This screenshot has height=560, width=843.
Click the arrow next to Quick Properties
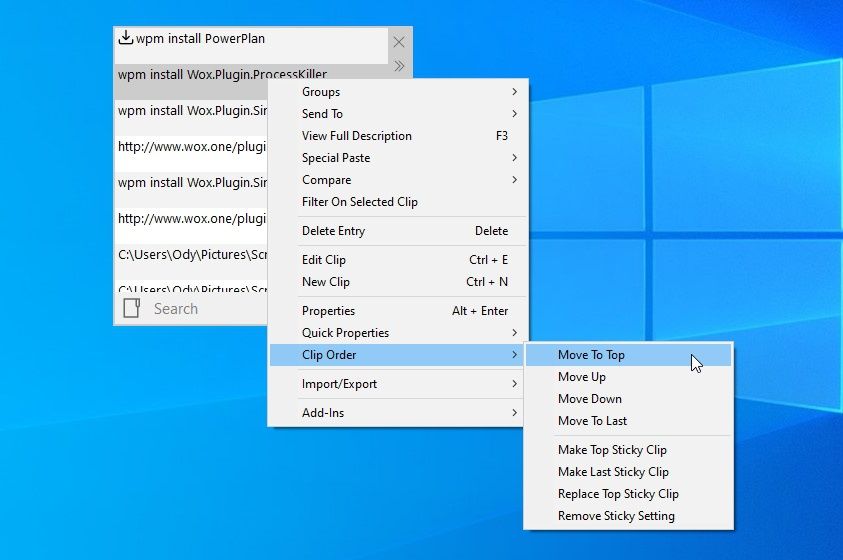515,333
